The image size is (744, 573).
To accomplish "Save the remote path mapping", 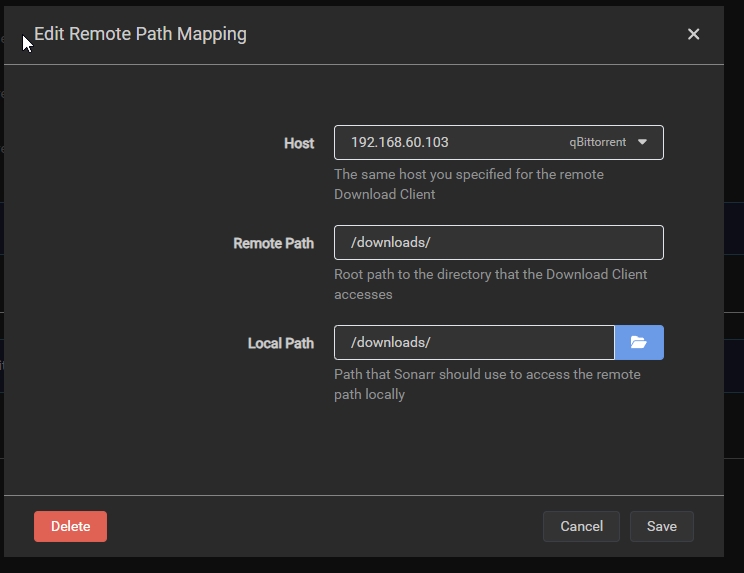I will (661, 527).
